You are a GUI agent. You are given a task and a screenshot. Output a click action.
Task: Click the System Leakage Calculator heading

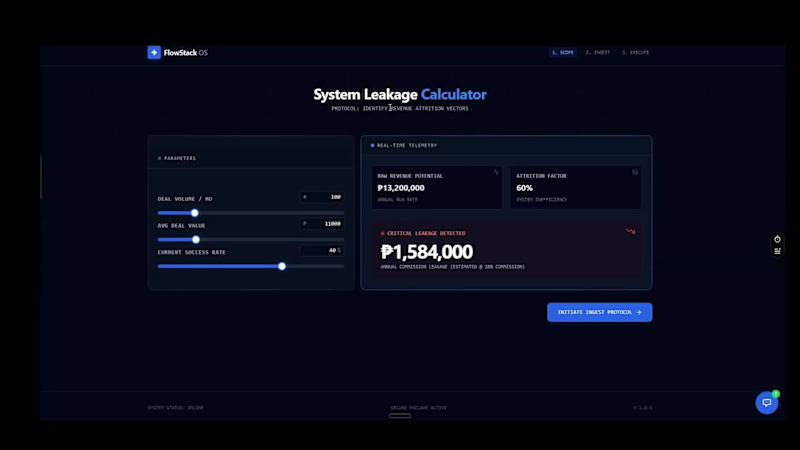[400, 94]
